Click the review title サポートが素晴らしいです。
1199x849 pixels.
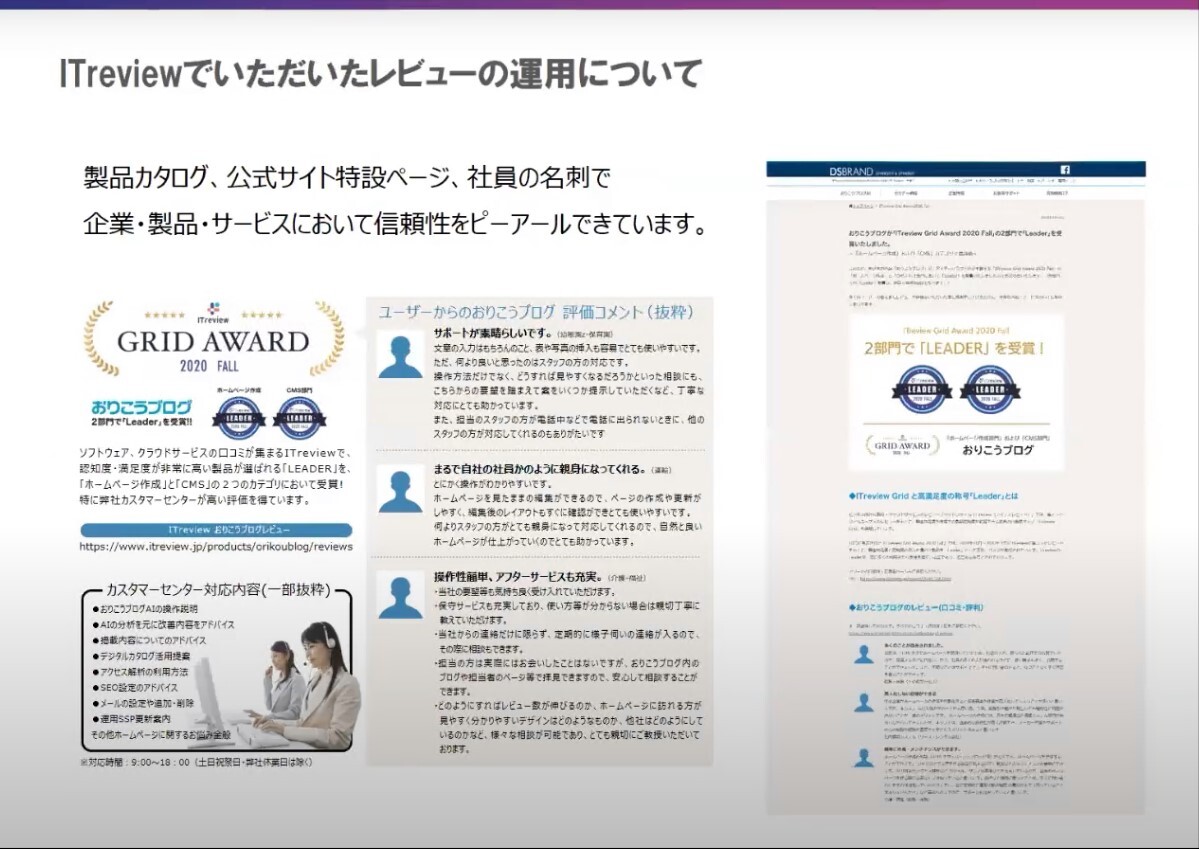click(x=492, y=333)
